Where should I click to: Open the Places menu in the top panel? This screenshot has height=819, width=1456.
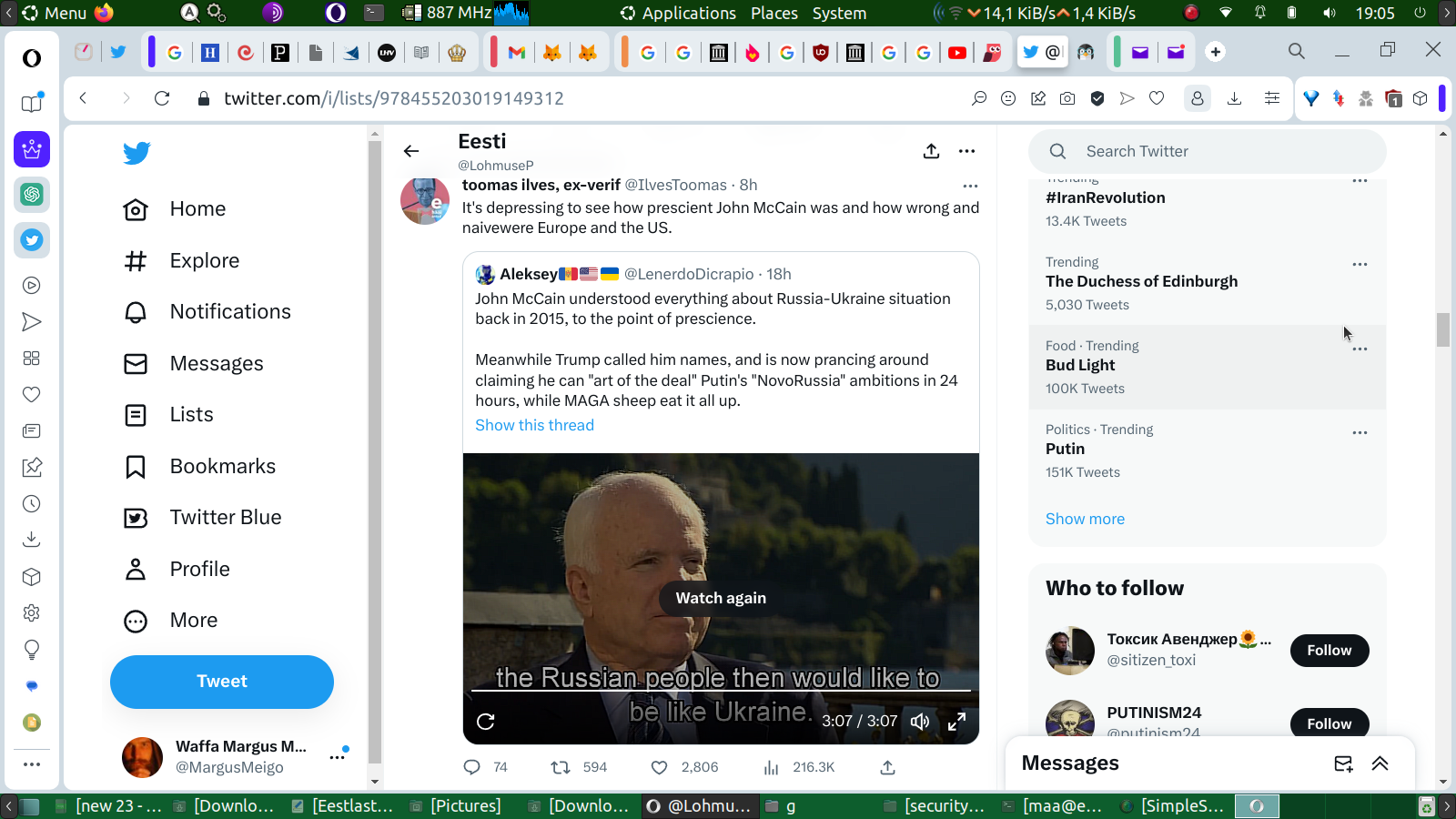pos(774,13)
